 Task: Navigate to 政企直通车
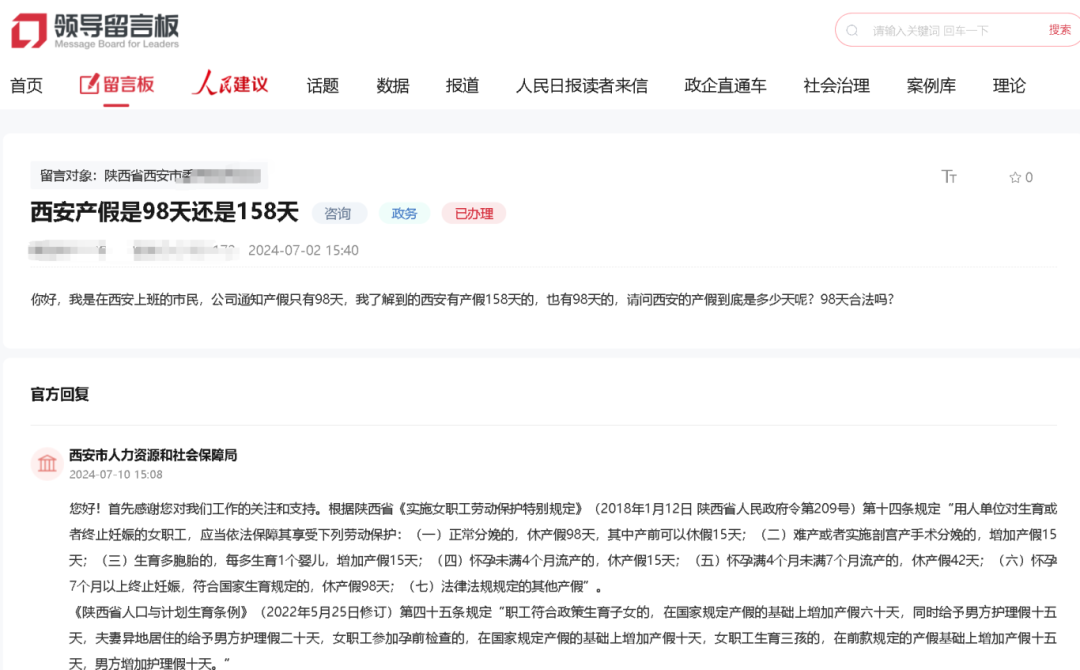pos(725,86)
